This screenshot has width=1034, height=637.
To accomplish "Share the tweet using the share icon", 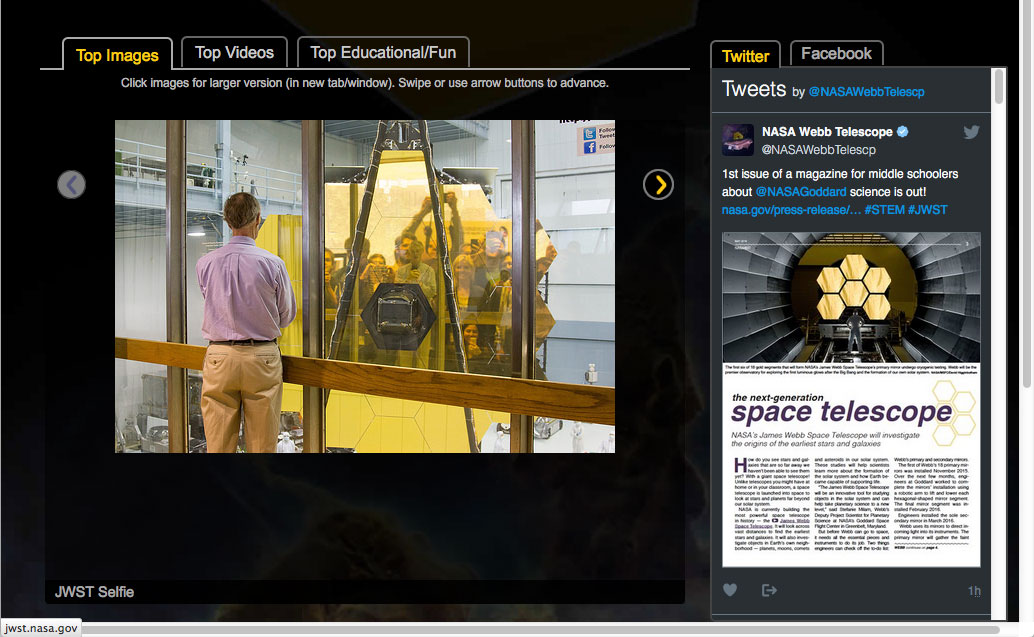I will point(769,590).
